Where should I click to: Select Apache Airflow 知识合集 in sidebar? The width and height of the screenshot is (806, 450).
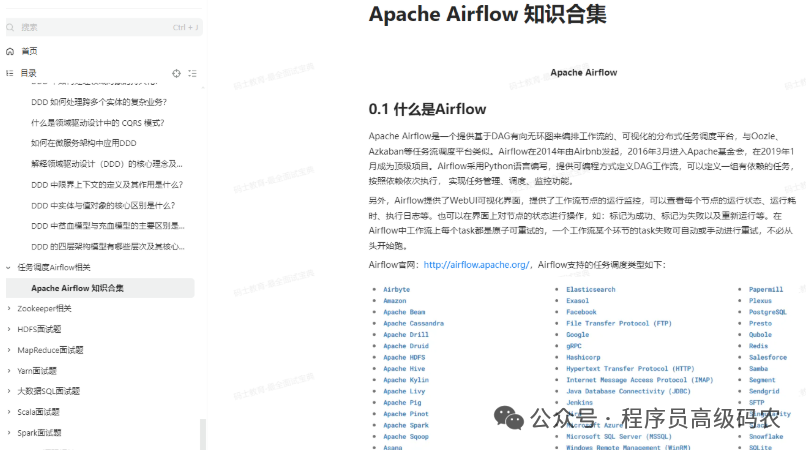pos(100,288)
